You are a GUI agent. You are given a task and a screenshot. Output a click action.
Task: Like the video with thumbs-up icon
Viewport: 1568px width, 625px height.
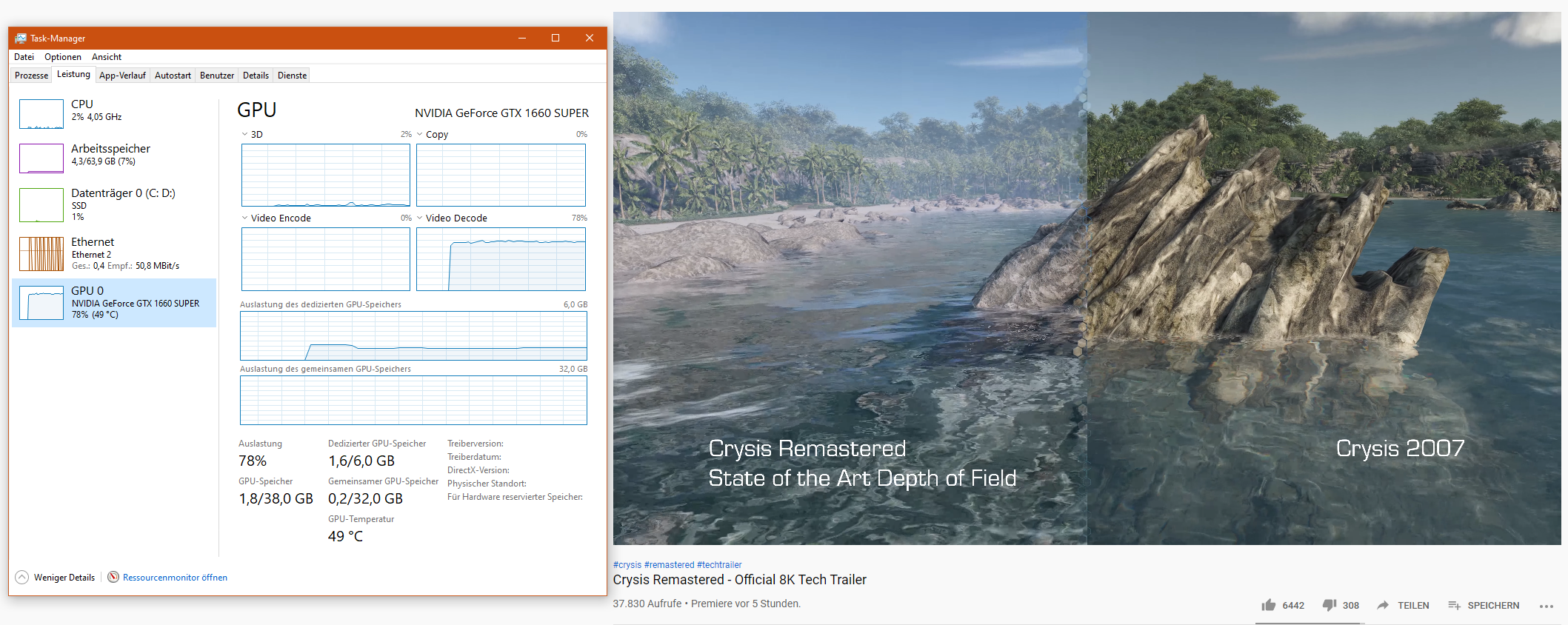tap(1269, 605)
